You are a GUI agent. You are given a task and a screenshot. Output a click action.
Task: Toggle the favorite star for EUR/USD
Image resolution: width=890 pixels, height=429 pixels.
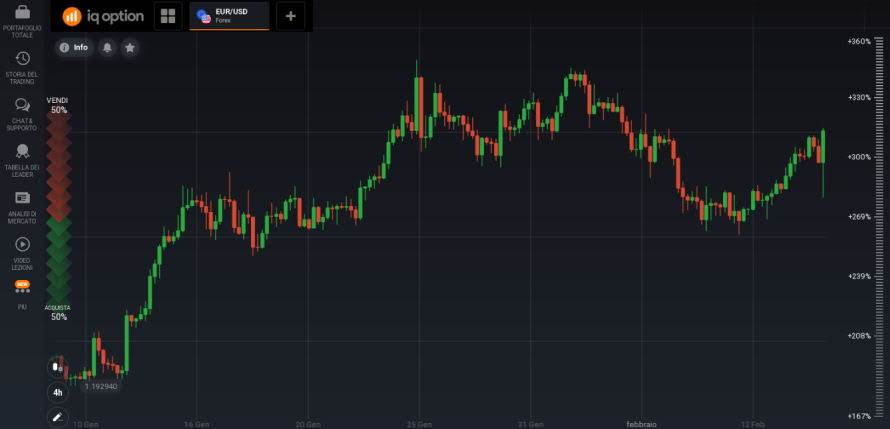(x=130, y=47)
